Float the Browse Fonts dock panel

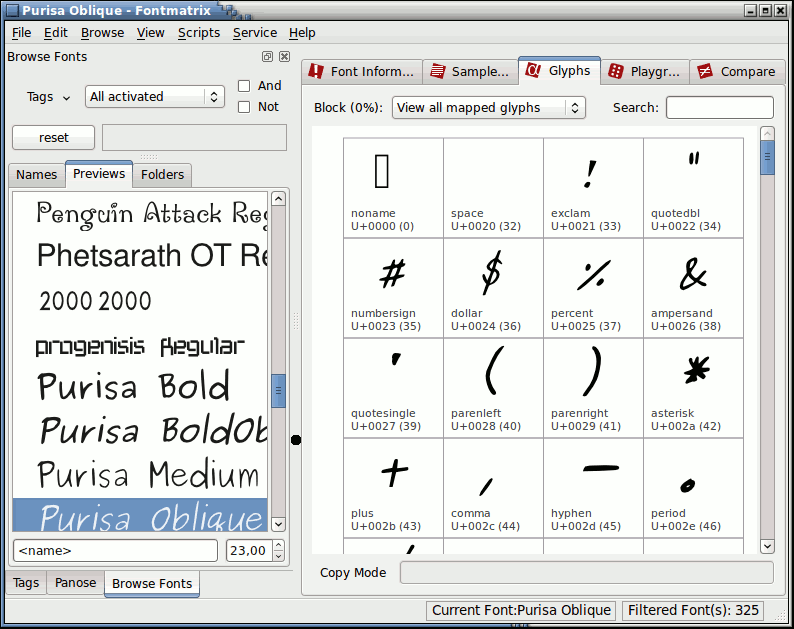[267, 57]
